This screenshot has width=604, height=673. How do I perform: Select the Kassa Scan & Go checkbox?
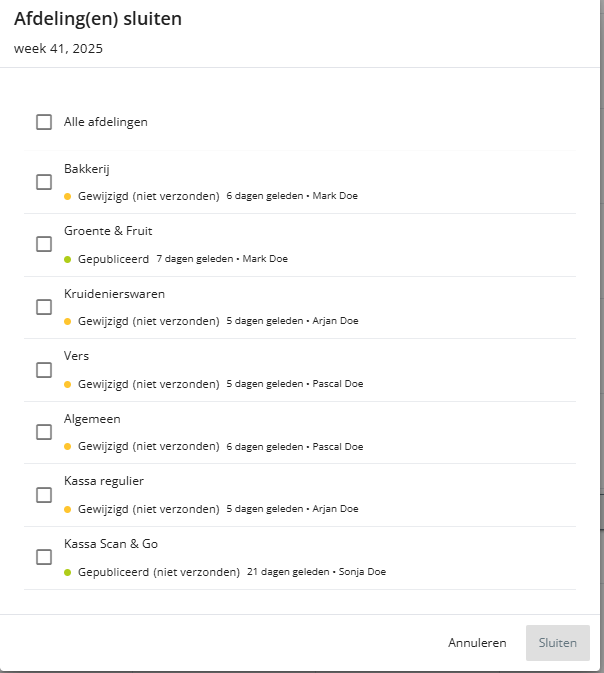(44, 557)
